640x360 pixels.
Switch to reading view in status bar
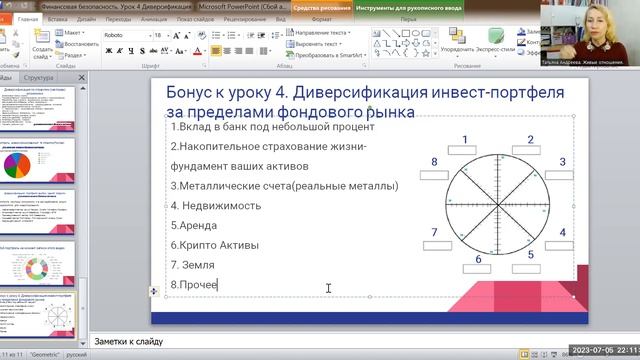(x=544, y=354)
